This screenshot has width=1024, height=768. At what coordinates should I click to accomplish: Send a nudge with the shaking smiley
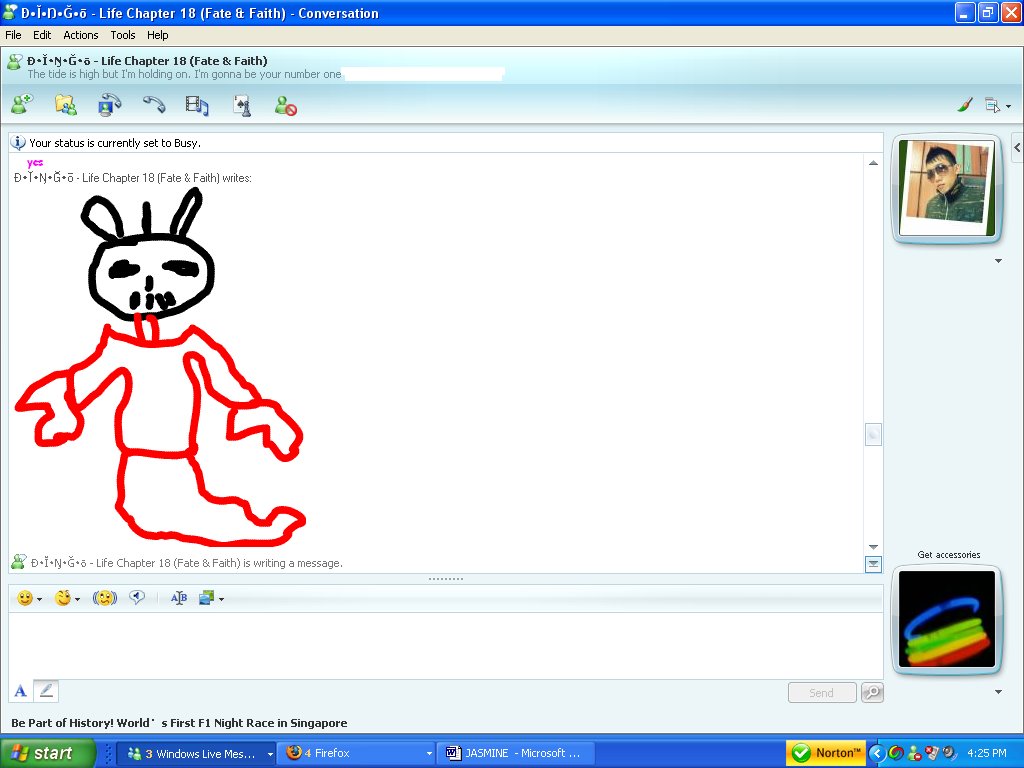[104, 598]
